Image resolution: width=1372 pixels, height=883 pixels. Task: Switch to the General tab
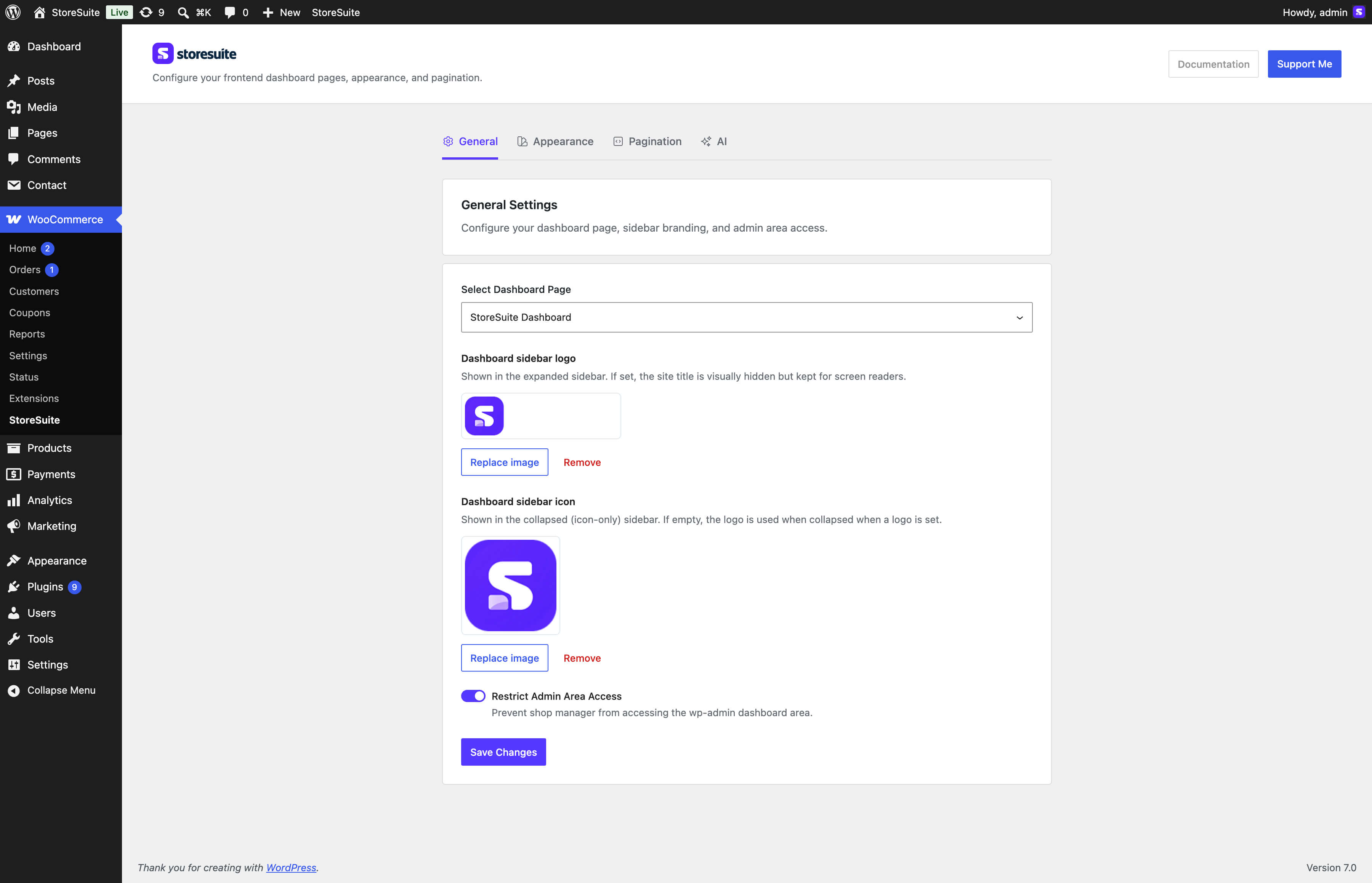tap(470, 142)
